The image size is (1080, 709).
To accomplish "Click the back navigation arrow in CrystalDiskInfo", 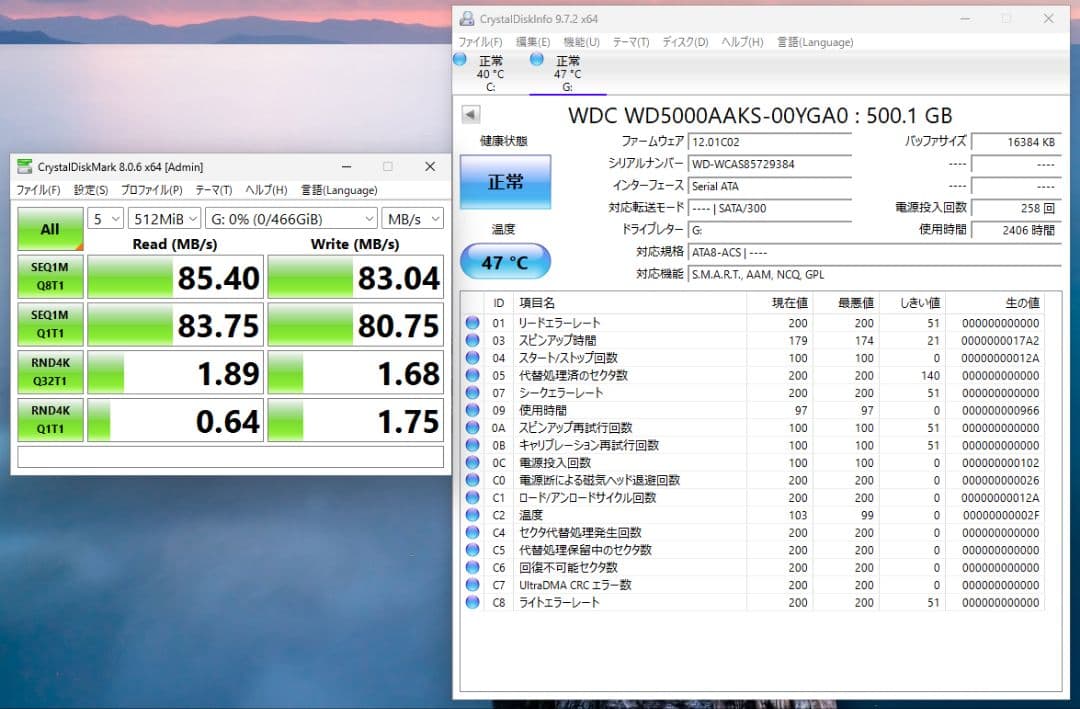I will tap(470, 113).
